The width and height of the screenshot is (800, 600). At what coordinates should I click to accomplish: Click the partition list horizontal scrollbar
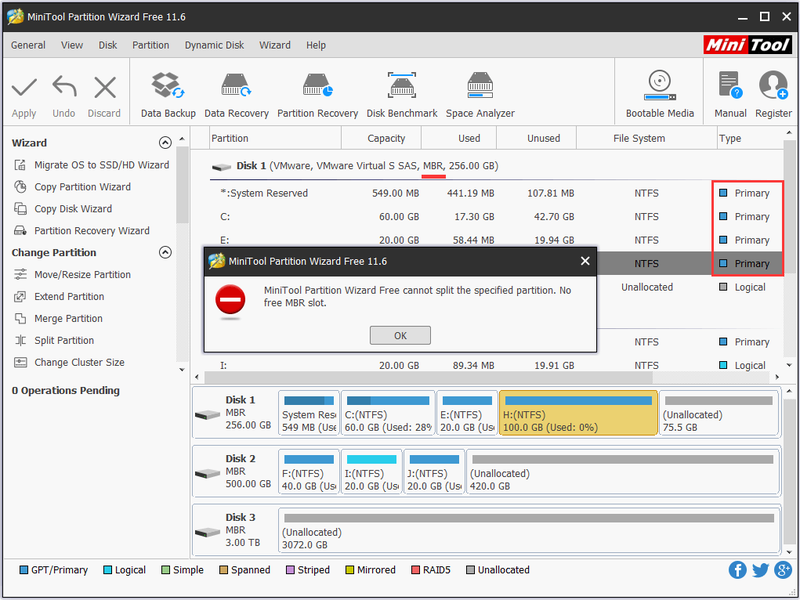(x=428, y=378)
